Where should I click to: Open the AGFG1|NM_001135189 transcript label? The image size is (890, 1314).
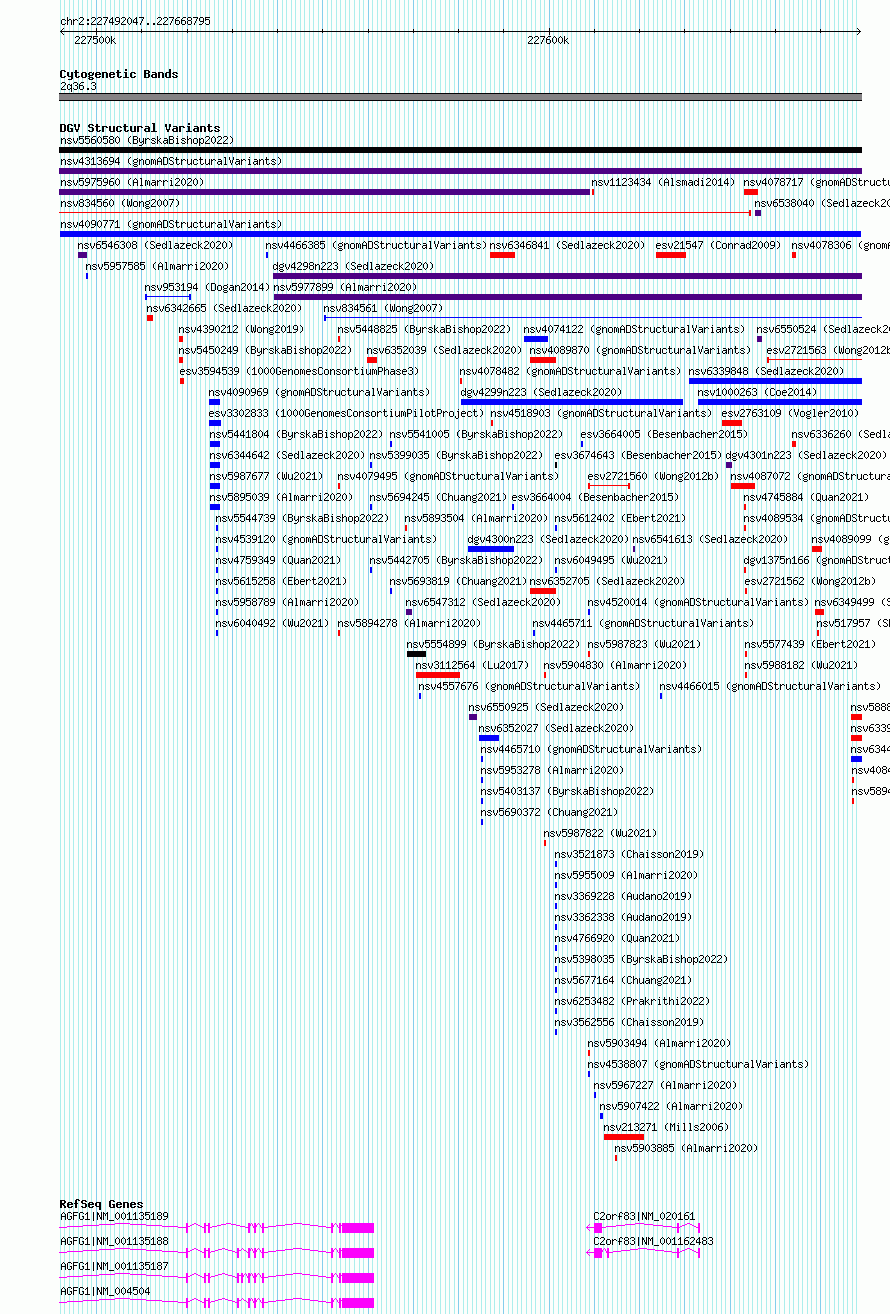[115, 1216]
